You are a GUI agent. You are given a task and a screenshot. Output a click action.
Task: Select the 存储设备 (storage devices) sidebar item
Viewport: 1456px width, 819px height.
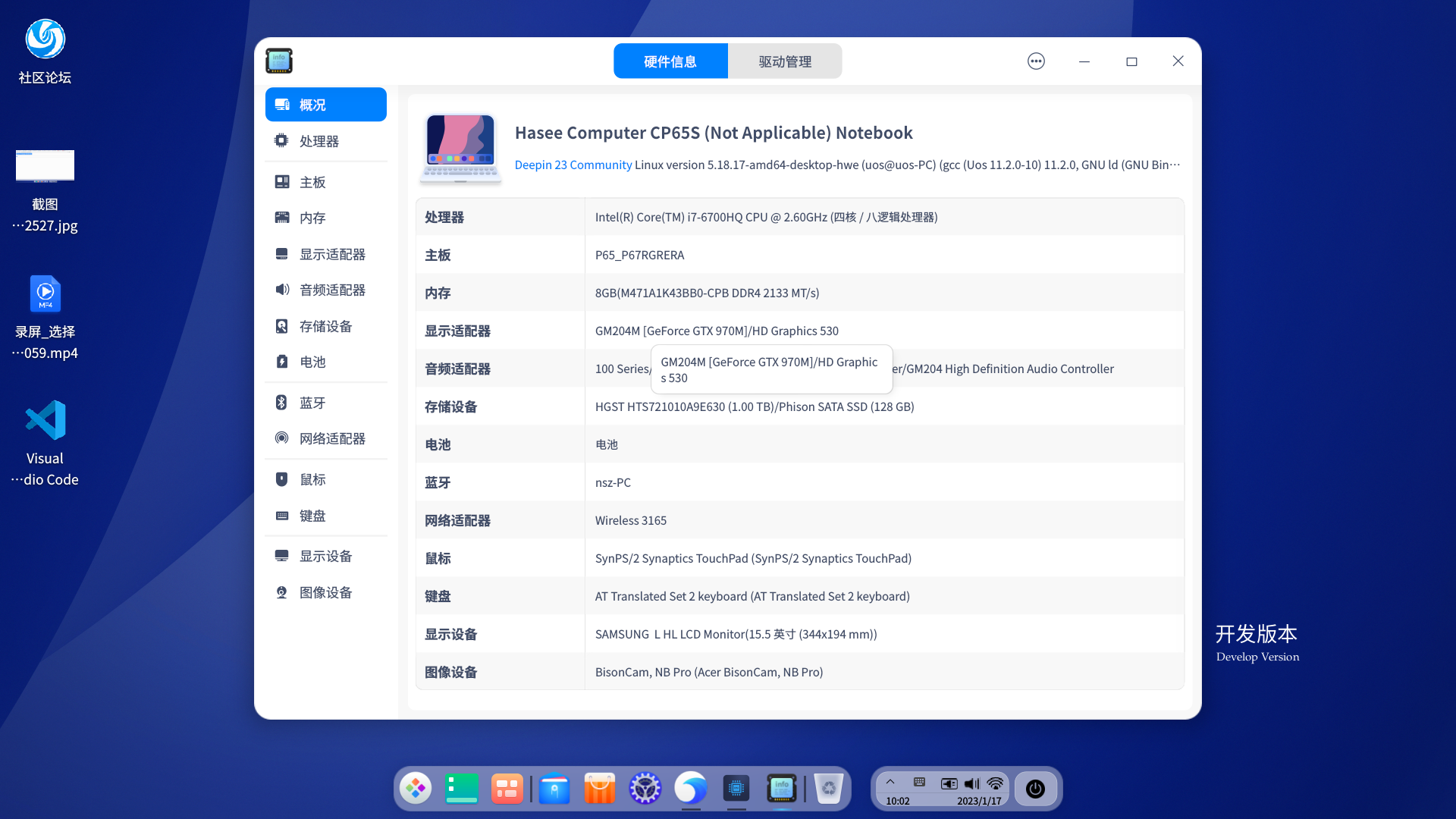click(325, 326)
